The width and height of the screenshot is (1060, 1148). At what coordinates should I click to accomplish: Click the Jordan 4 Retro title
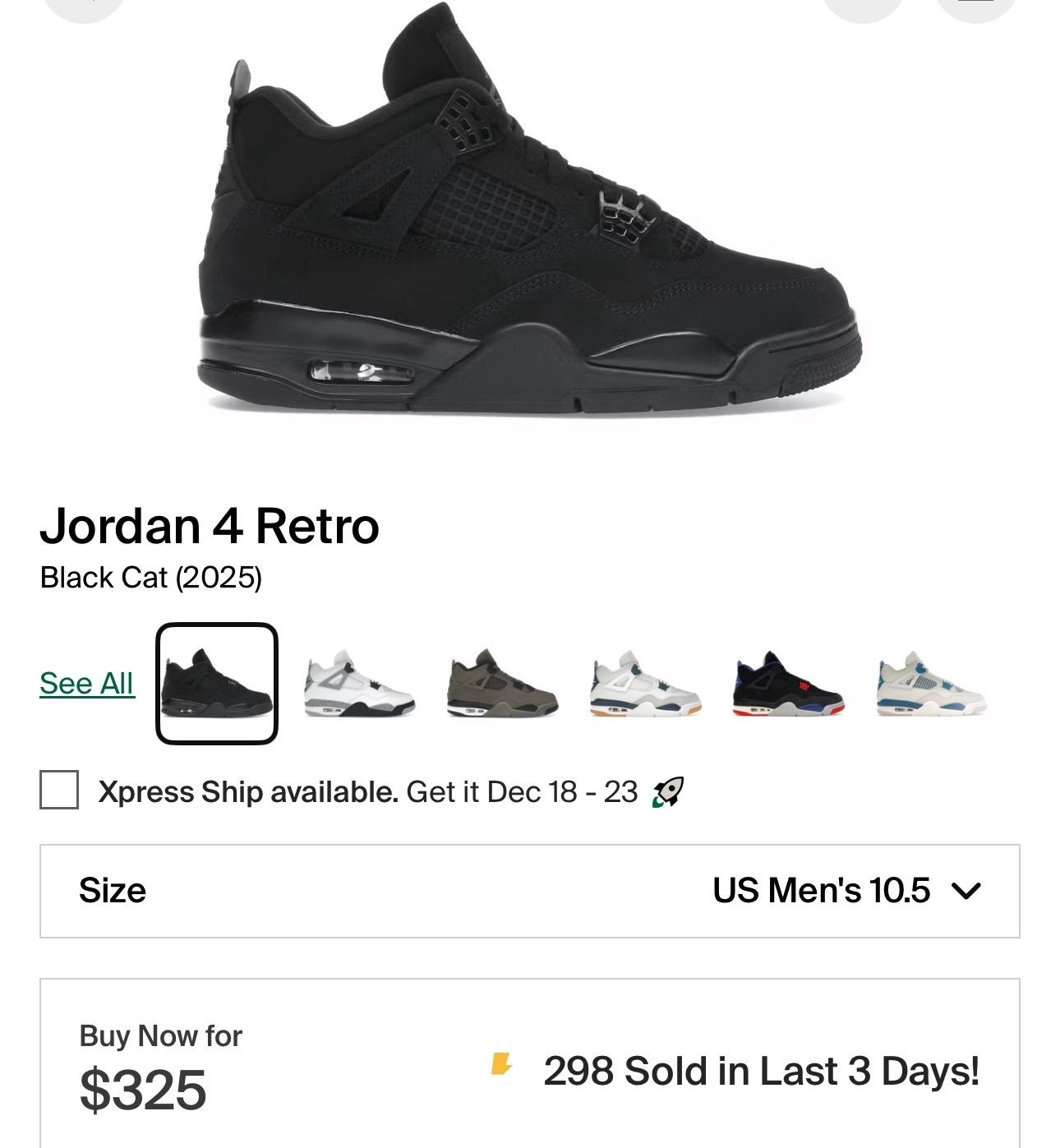[210, 526]
